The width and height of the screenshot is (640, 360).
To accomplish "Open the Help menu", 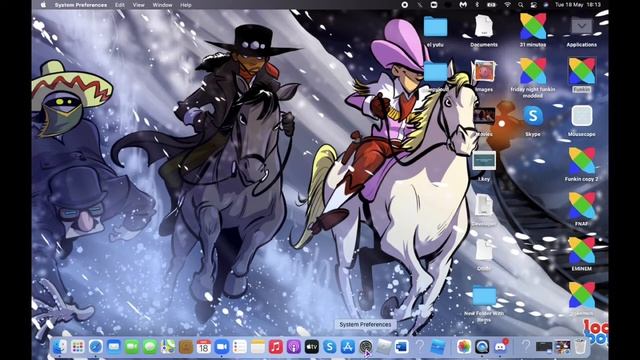I will (x=186, y=5).
